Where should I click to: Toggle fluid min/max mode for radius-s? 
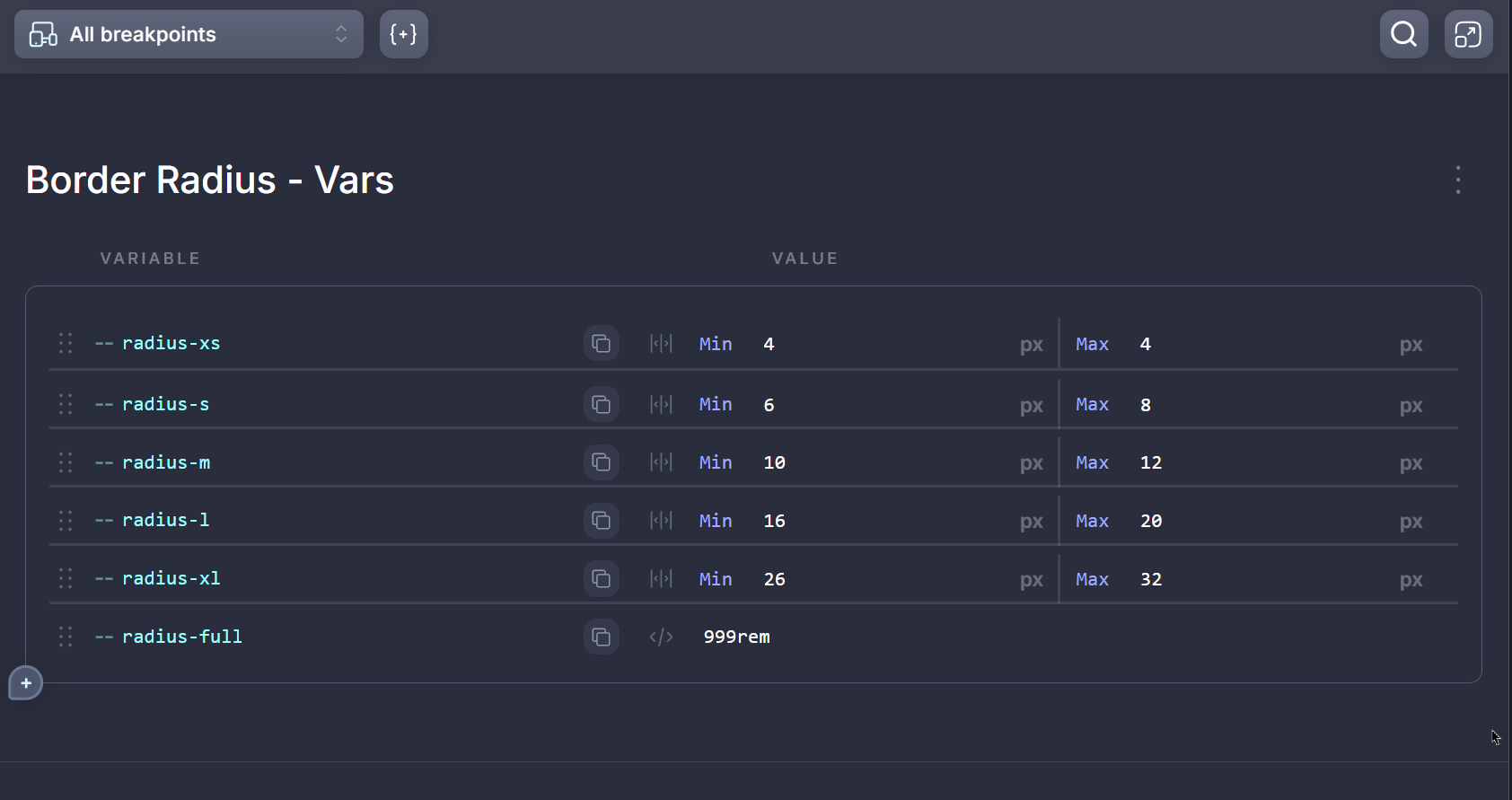point(661,404)
